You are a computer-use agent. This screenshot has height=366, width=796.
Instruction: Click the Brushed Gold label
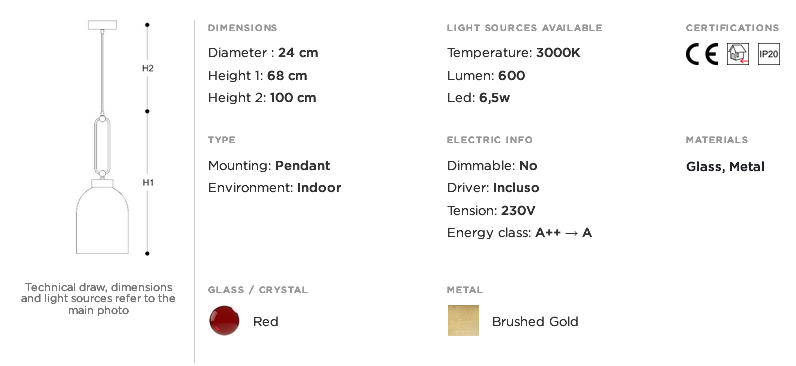tap(535, 321)
